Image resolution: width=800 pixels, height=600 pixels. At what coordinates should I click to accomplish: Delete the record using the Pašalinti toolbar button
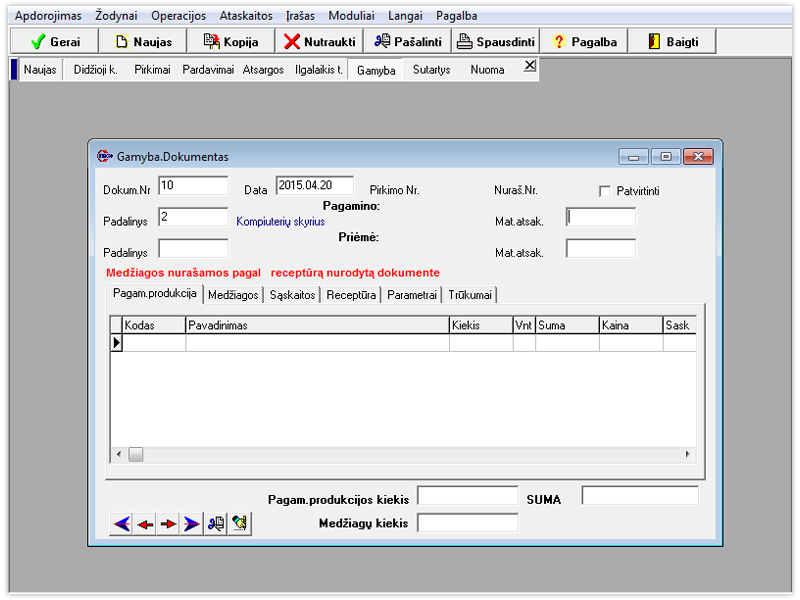coord(408,41)
